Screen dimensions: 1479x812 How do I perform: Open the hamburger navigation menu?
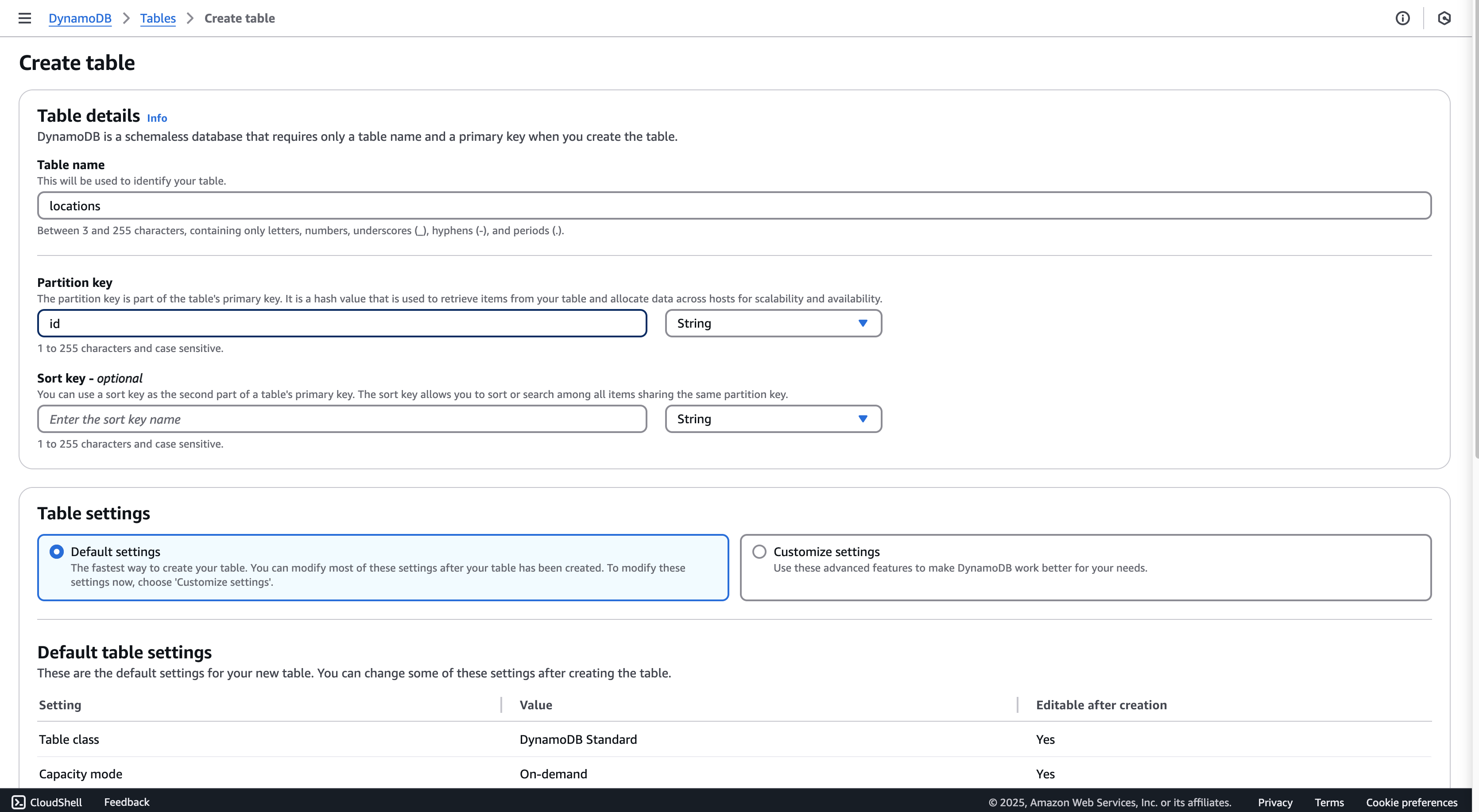25,19
